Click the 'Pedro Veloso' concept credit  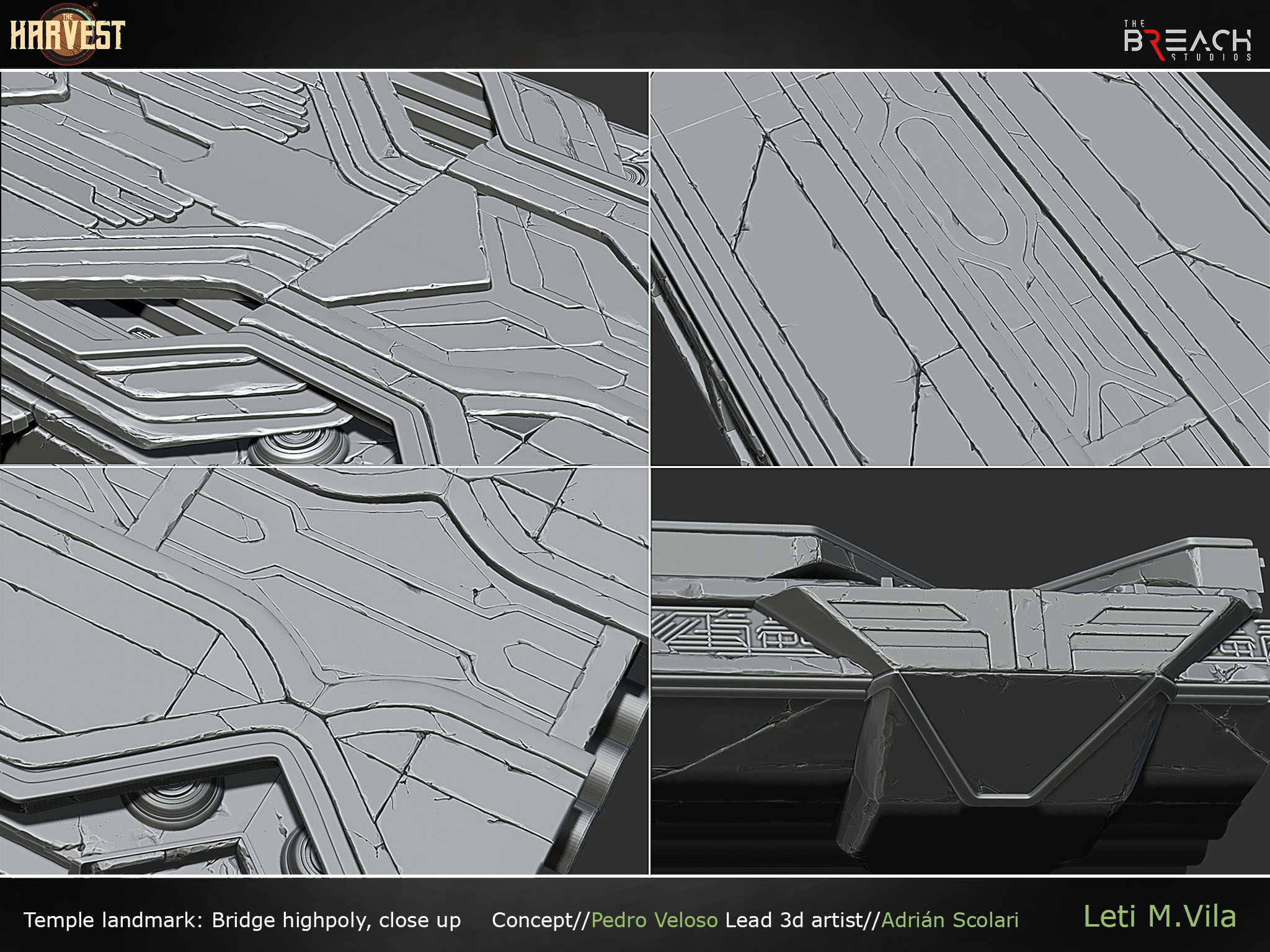[x=654, y=920]
